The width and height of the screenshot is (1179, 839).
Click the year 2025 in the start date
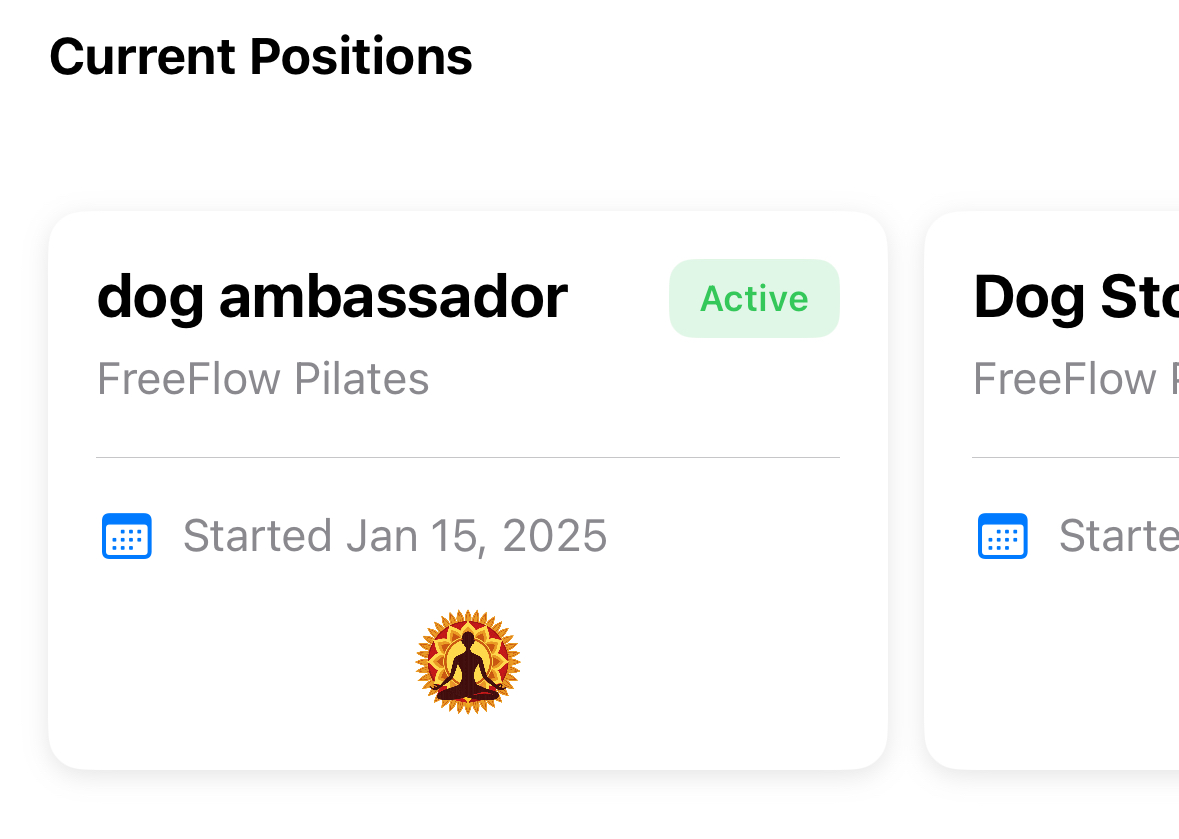[554, 535]
